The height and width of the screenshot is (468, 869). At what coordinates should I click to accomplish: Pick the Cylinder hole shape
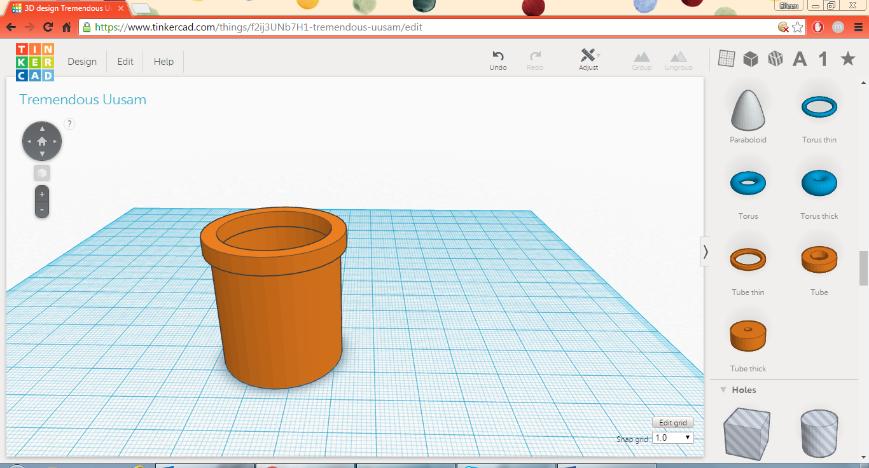(819, 434)
